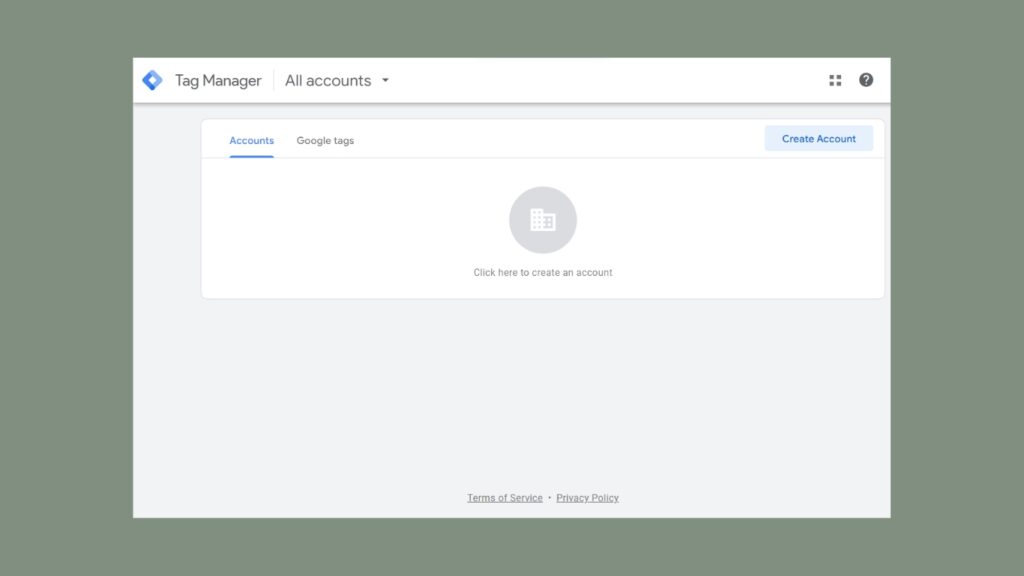Switch to the Accounts tab
Viewport: 1024px width, 576px height.
pos(251,140)
